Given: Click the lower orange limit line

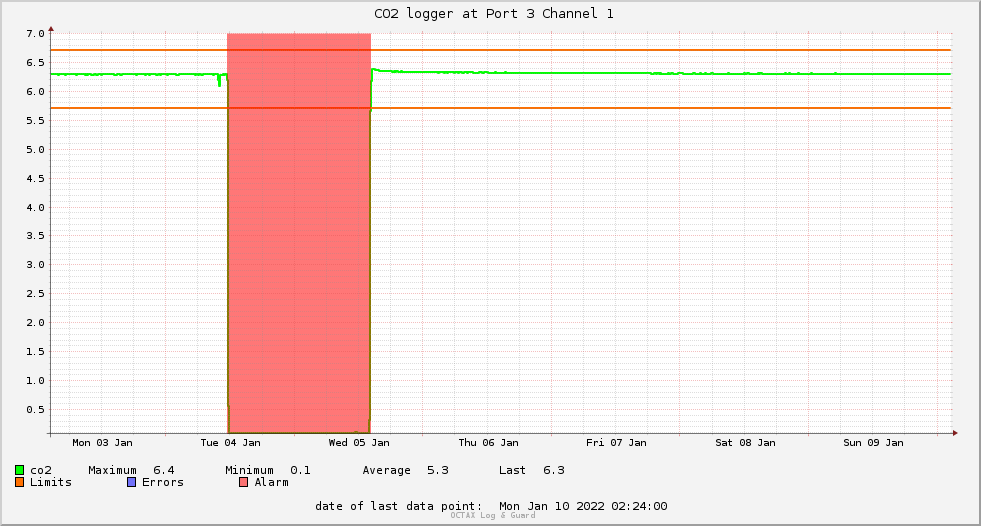Looking at the screenshot, I should (501, 108).
